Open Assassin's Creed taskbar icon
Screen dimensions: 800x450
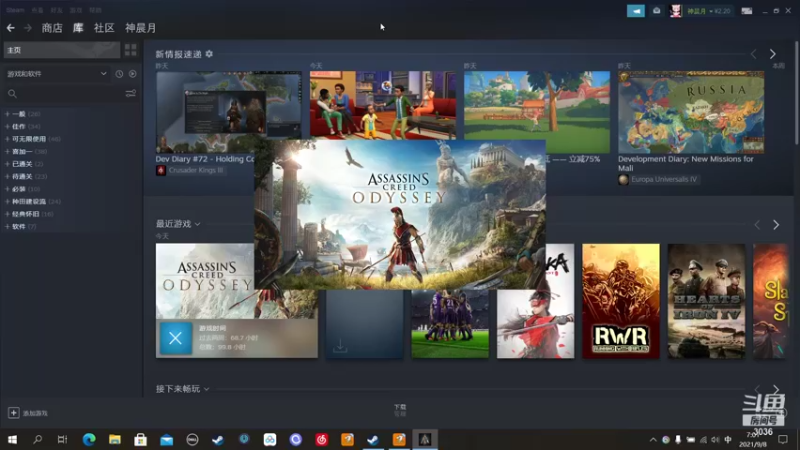pyautogui.click(x=425, y=439)
